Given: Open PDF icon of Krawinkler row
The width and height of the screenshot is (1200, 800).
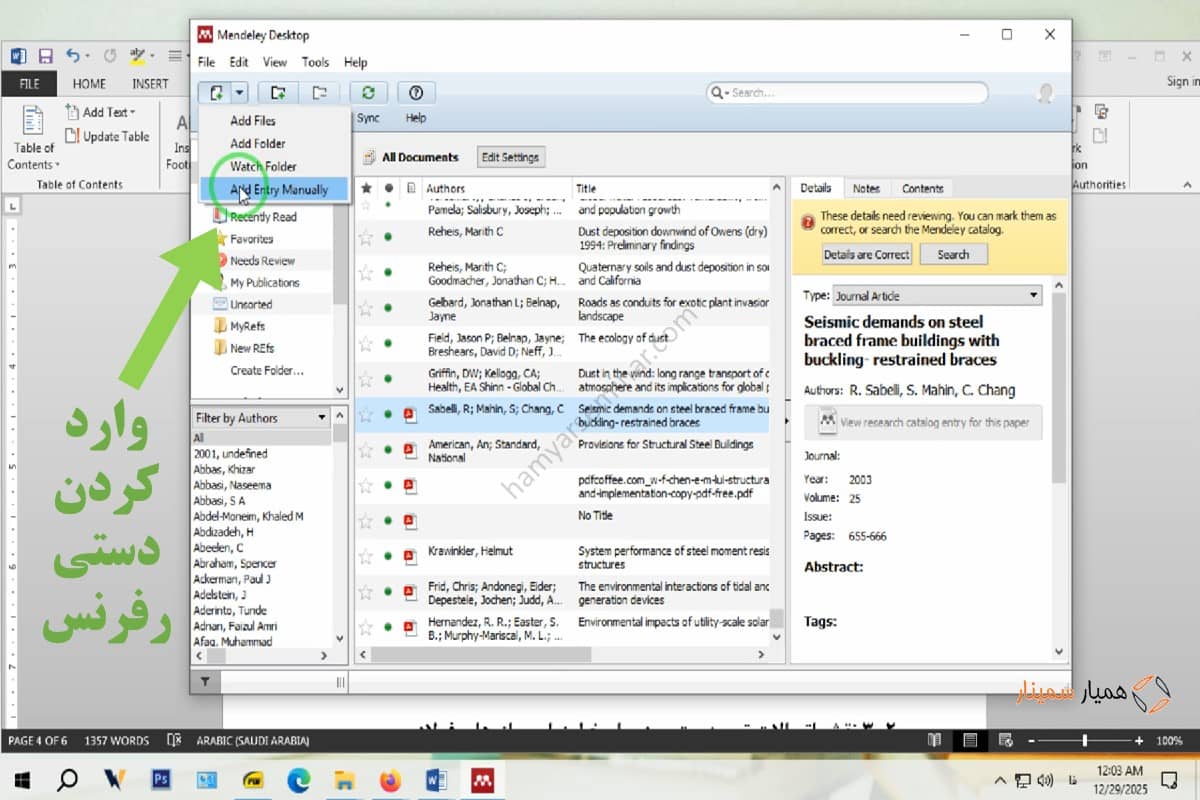Looking at the screenshot, I should pos(410,557).
